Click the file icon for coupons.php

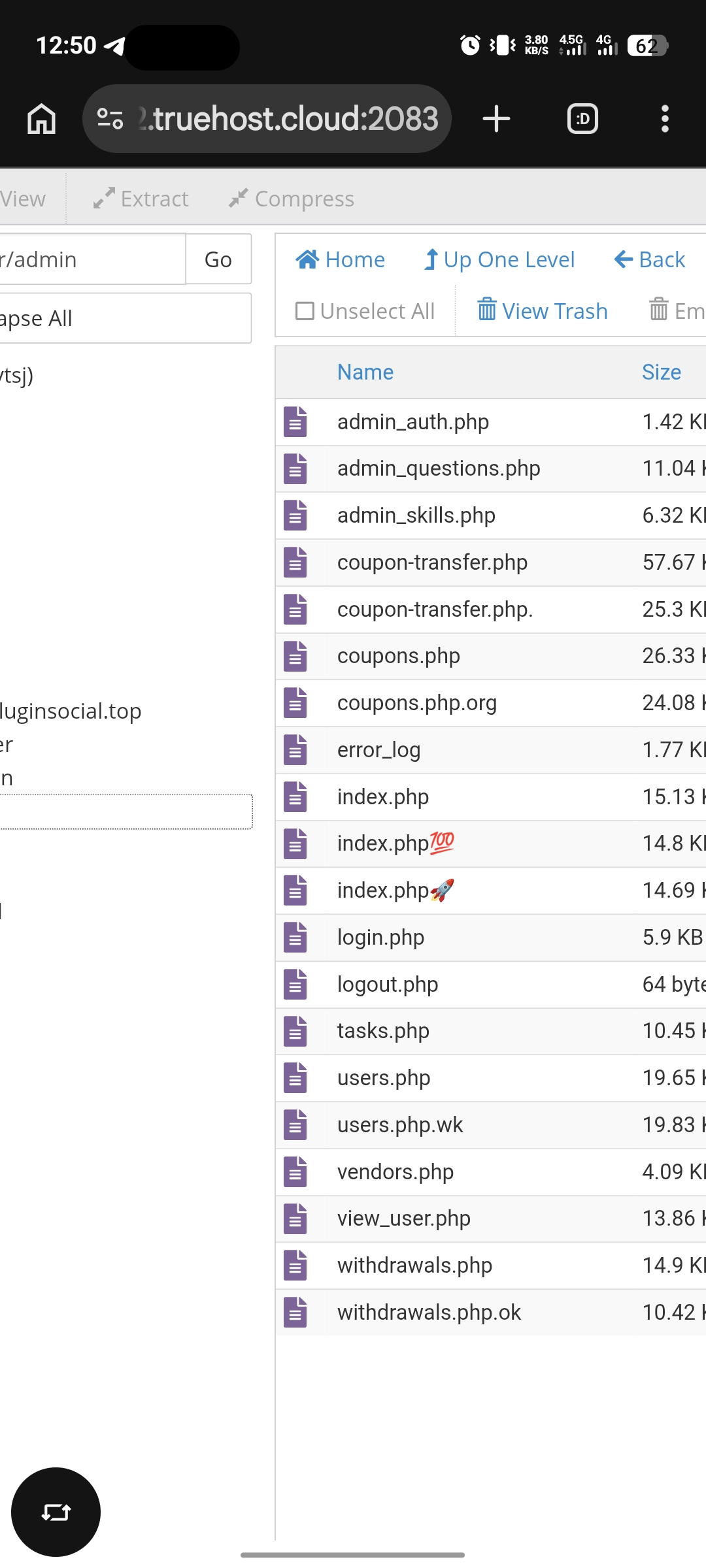click(295, 656)
